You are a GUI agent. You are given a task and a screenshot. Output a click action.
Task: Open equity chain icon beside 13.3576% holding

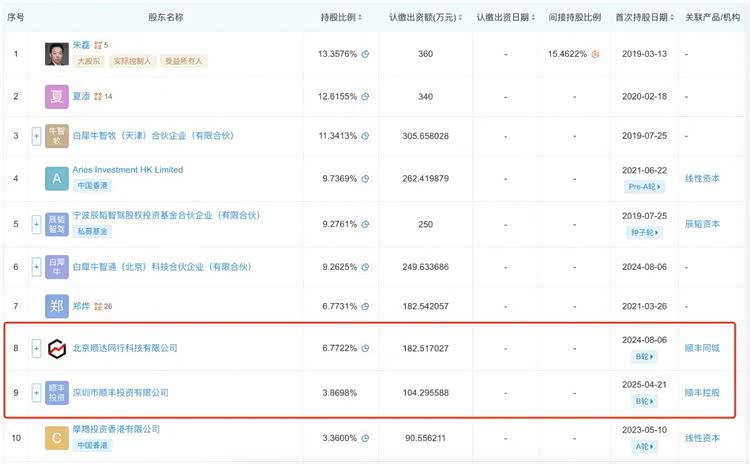click(366, 53)
